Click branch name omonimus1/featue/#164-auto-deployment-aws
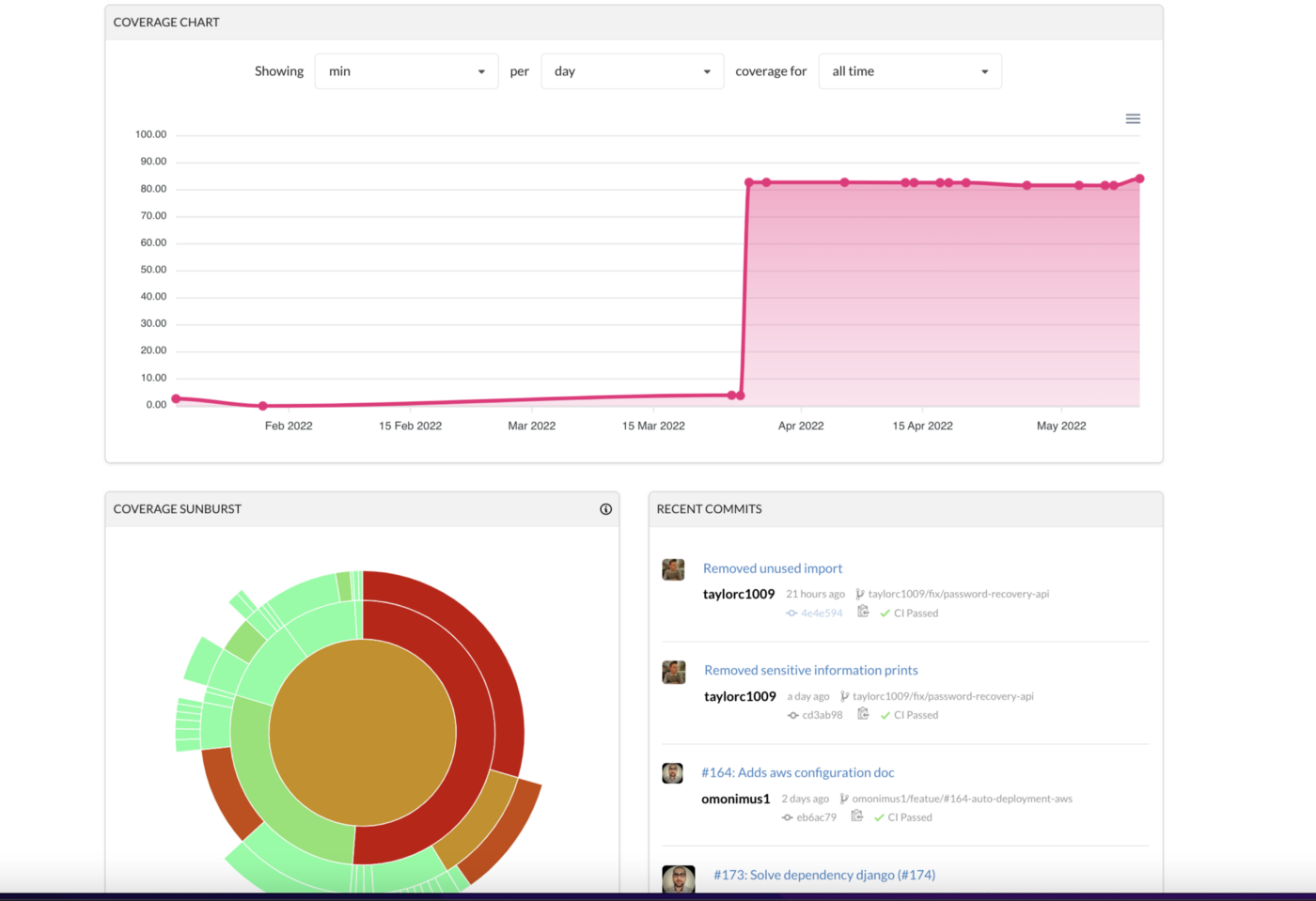Image resolution: width=1316 pixels, height=901 pixels. (x=962, y=799)
